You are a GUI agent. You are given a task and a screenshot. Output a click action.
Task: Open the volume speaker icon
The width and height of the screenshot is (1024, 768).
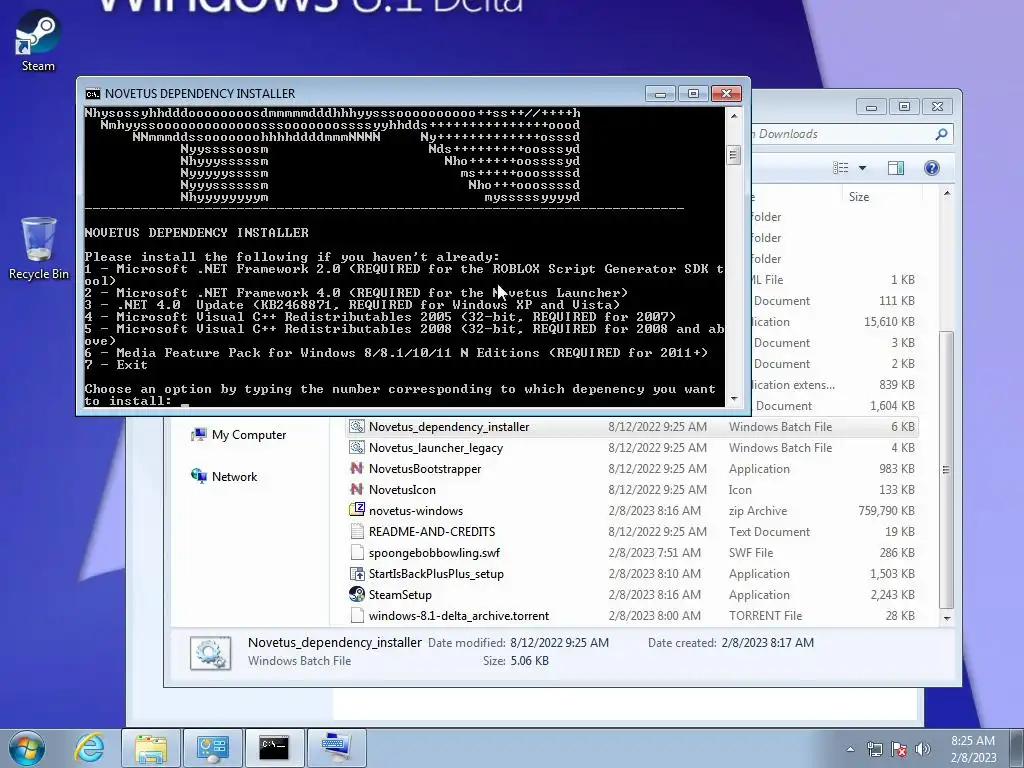pyautogui.click(x=923, y=749)
